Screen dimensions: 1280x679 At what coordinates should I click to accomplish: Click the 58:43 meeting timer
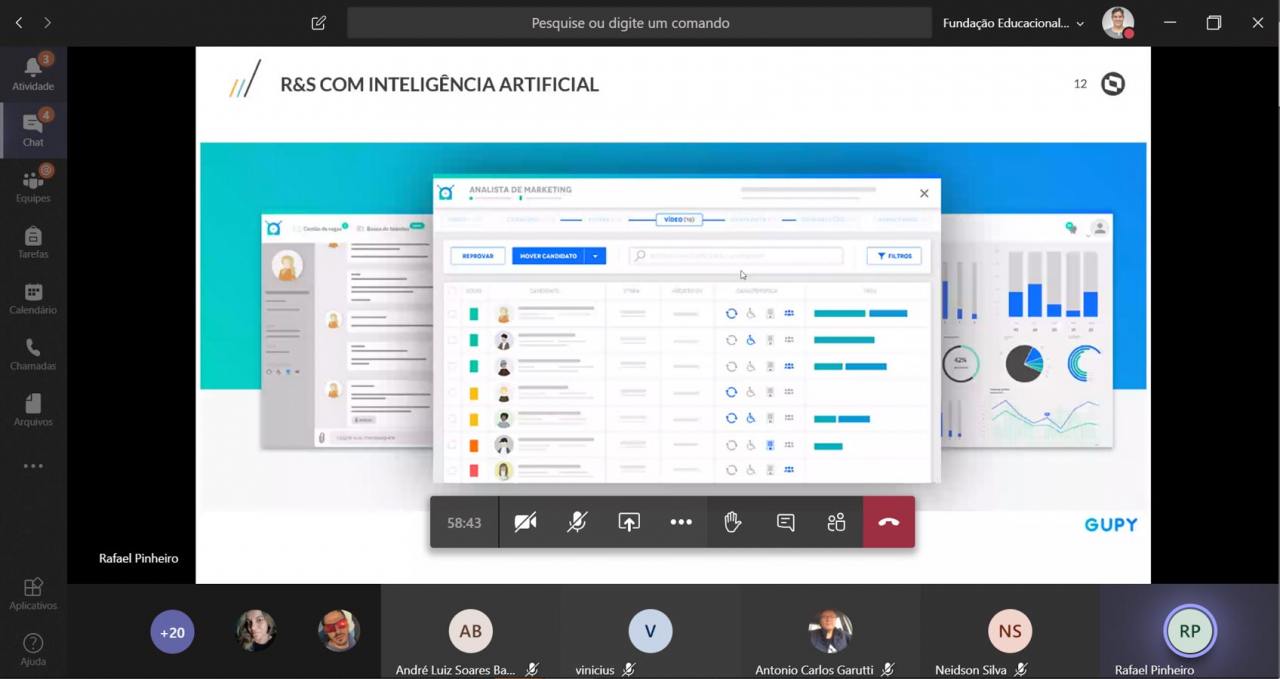[464, 523]
